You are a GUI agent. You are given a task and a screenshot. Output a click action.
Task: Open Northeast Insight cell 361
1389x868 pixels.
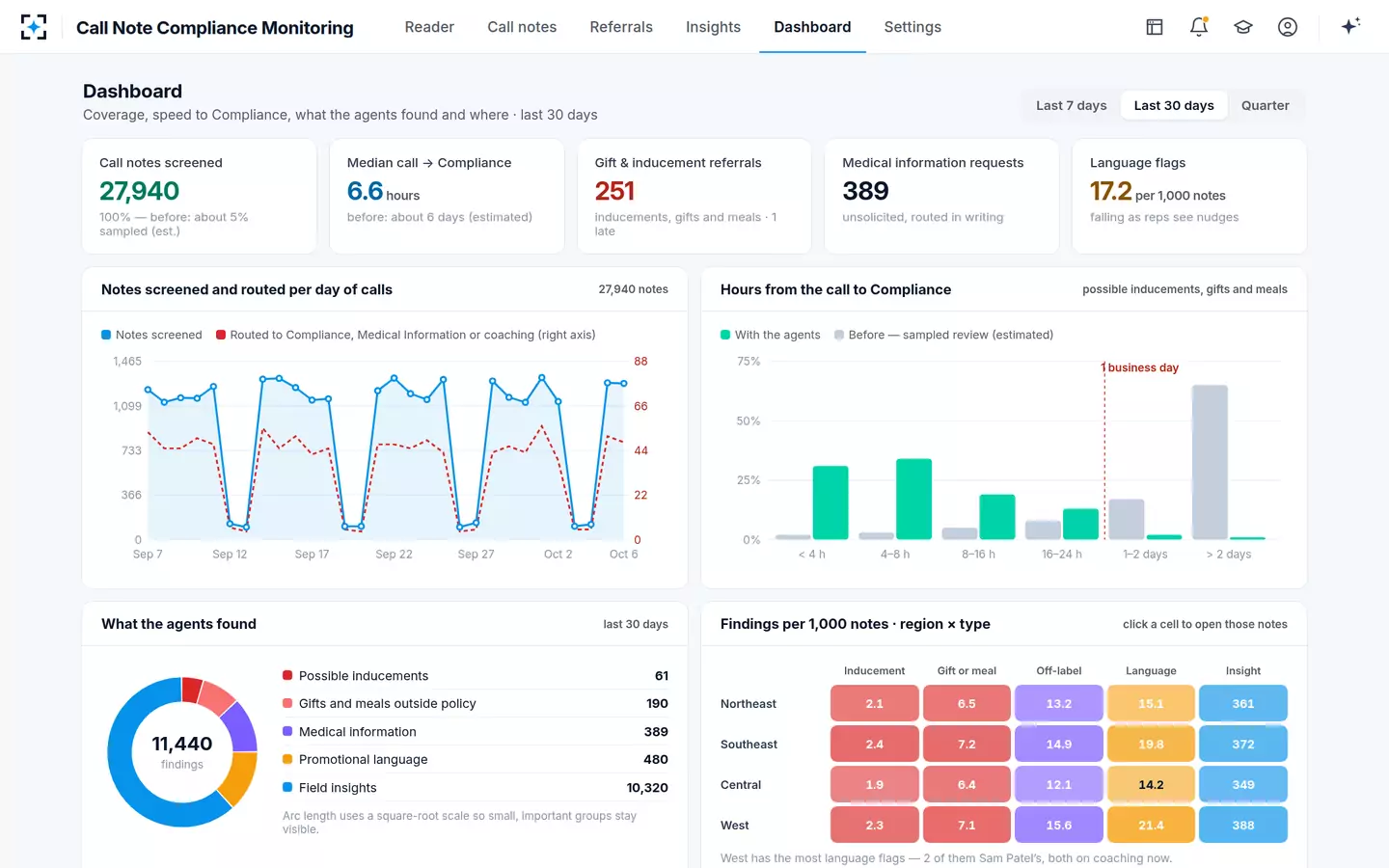click(x=1243, y=703)
